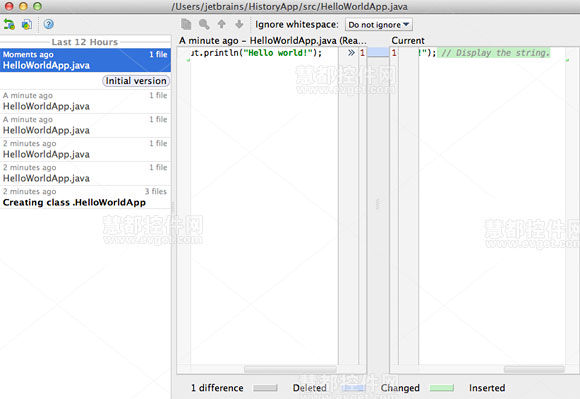The height and width of the screenshot is (399, 580).
Task: Click the Initial version label
Action: click(x=136, y=81)
